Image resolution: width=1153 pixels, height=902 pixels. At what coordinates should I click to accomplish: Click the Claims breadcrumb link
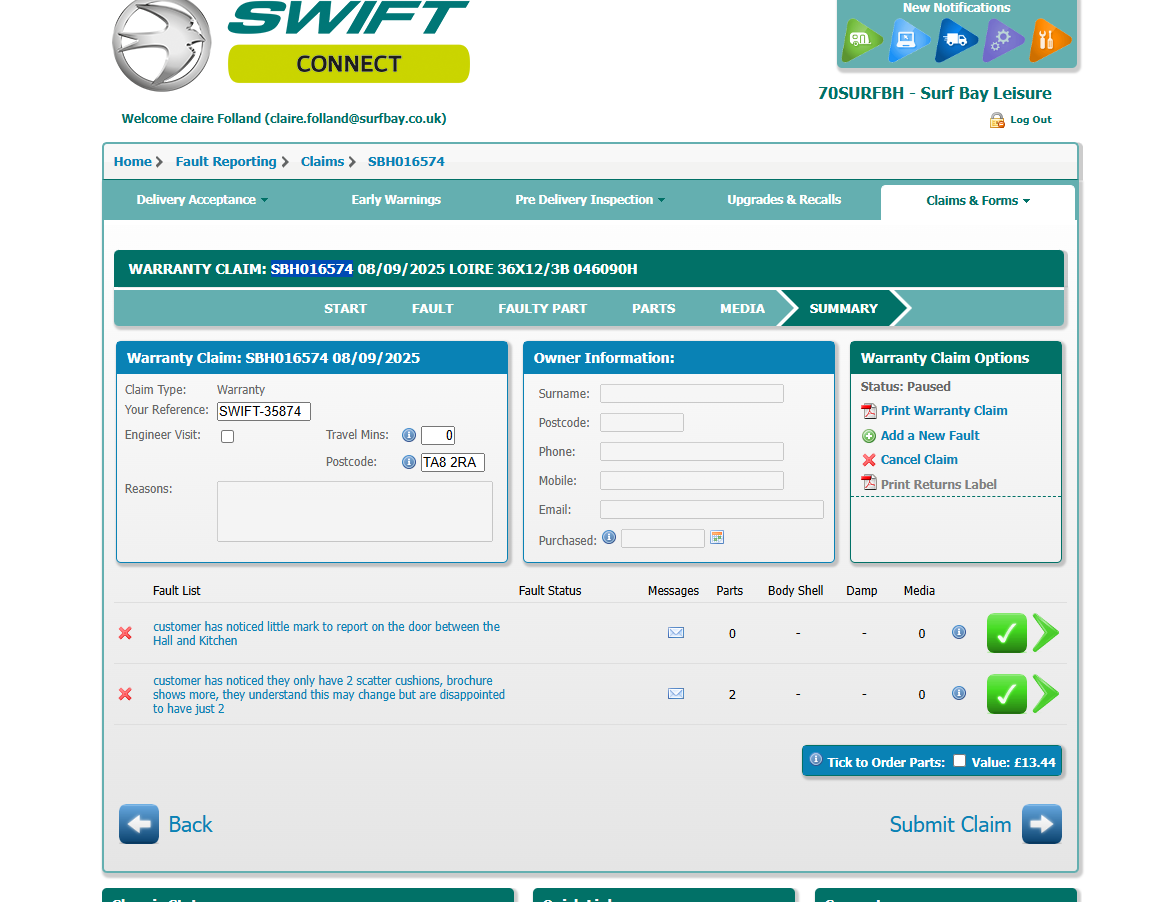coord(322,162)
